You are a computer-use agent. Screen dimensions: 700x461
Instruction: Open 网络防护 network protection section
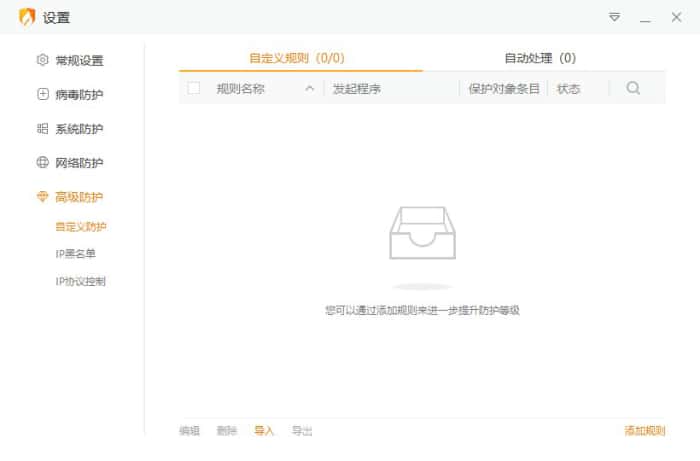point(79,163)
